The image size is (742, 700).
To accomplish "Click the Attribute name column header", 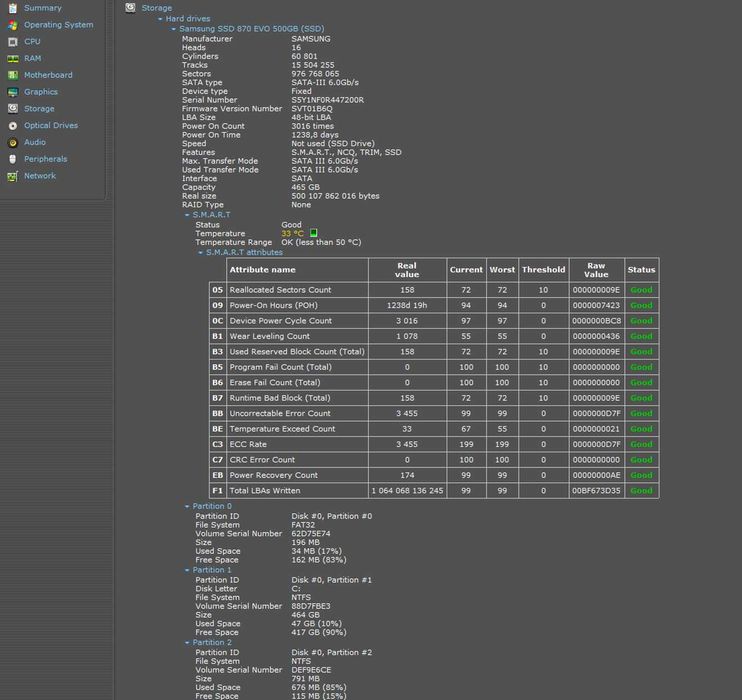I will point(297,270).
